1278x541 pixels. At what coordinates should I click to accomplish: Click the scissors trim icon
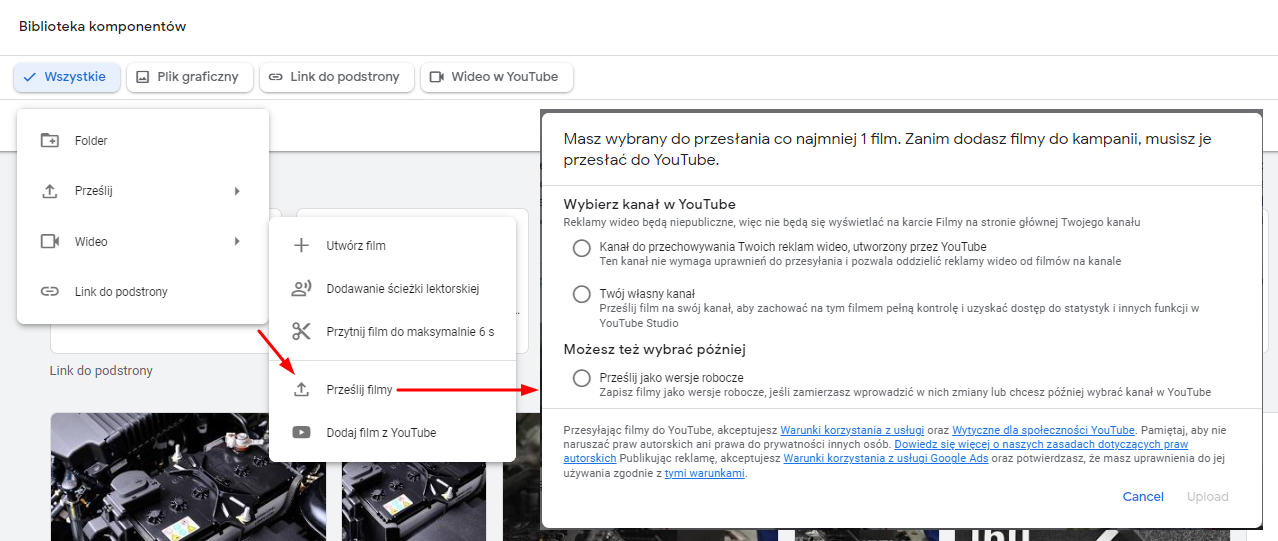pos(301,331)
